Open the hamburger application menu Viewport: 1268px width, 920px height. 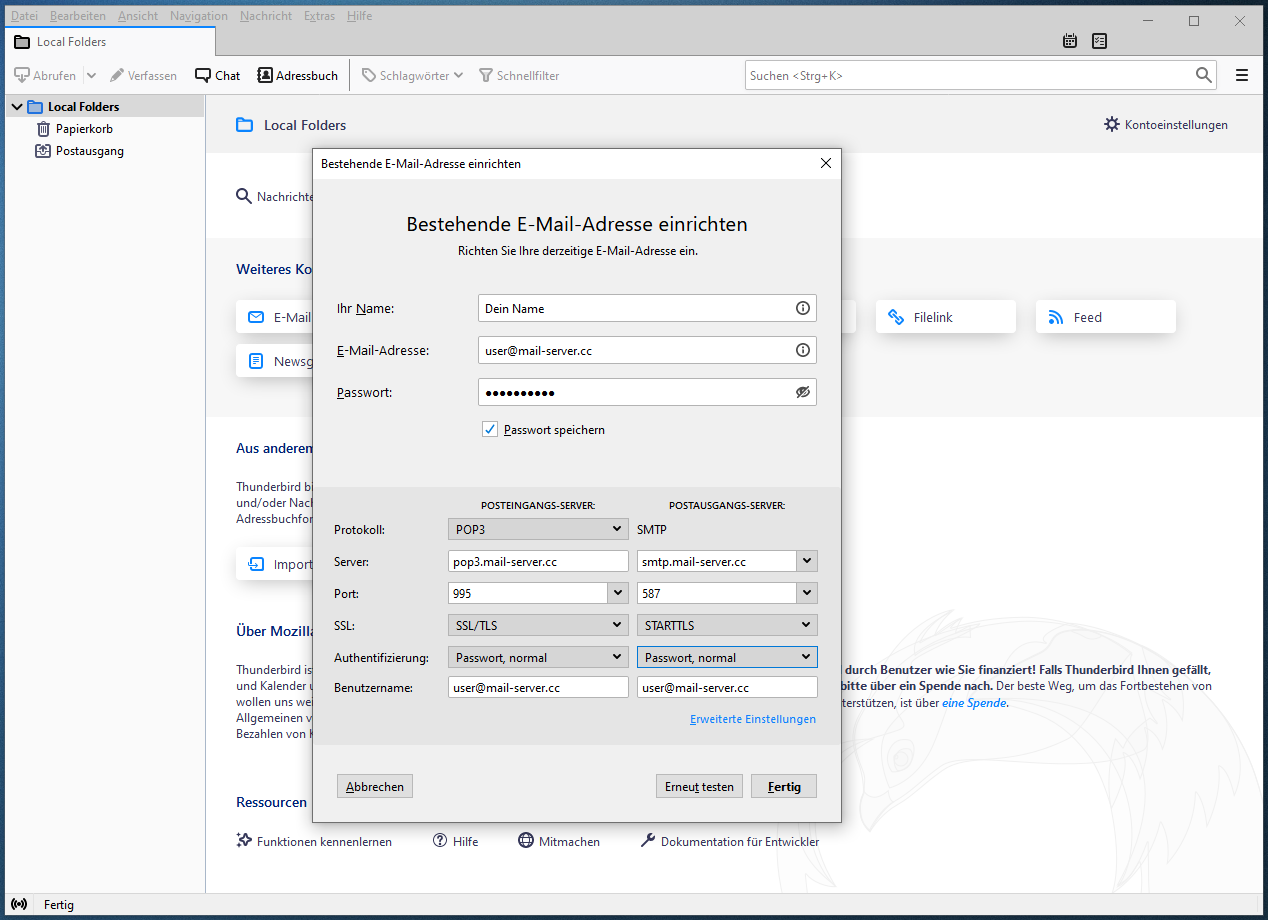(1242, 75)
